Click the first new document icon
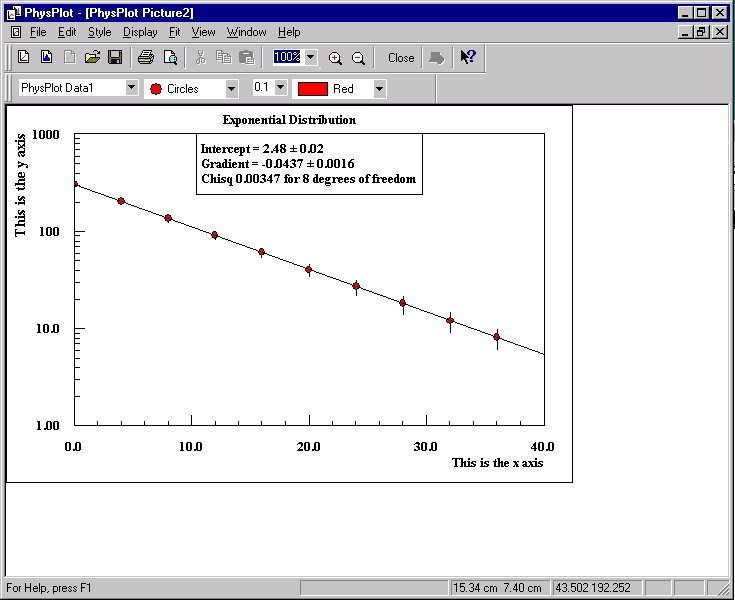The height and width of the screenshot is (600, 735). pos(23,57)
